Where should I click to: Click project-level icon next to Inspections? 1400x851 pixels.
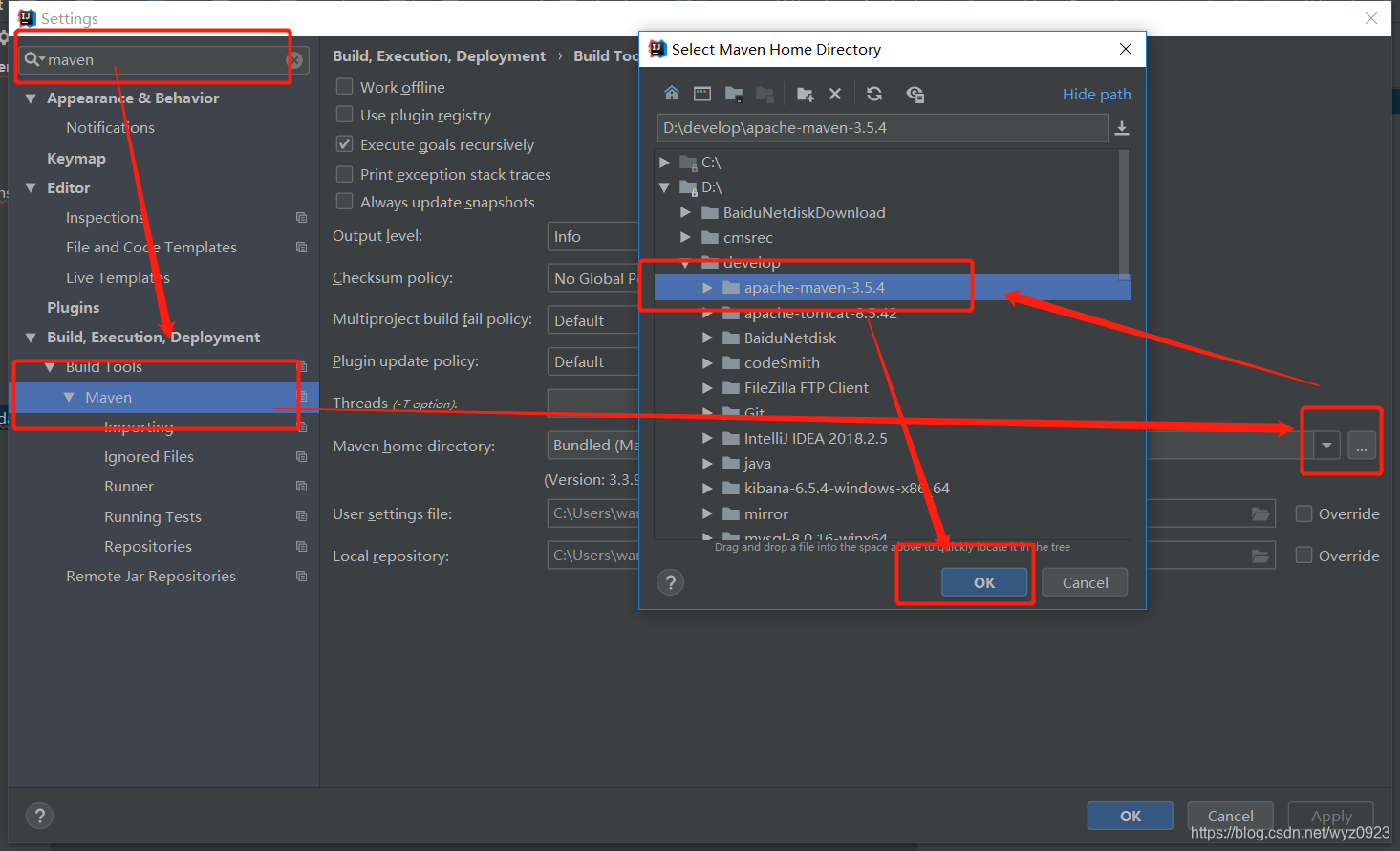click(x=302, y=218)
